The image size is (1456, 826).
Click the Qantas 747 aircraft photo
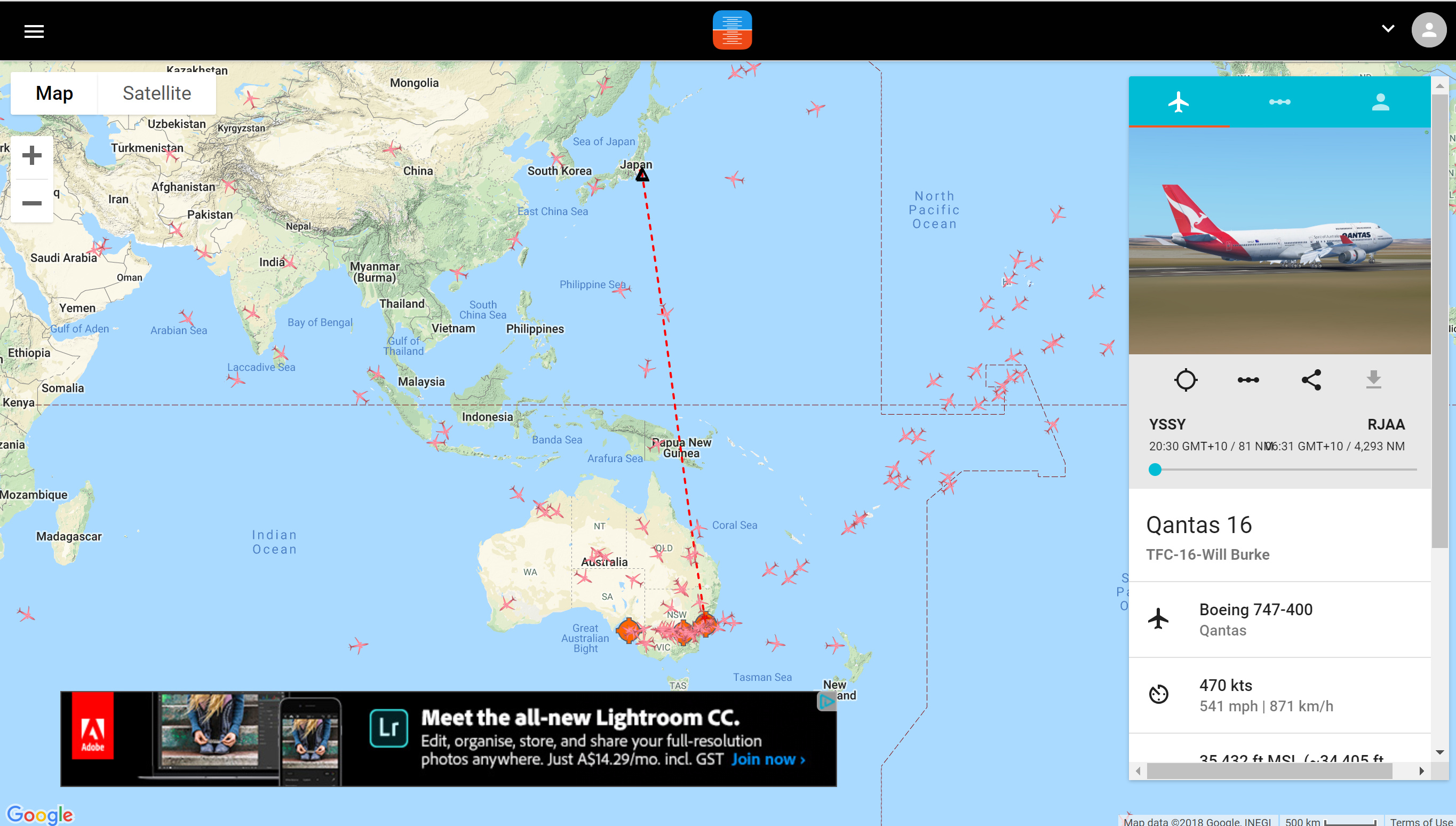tap(1279, 241)
